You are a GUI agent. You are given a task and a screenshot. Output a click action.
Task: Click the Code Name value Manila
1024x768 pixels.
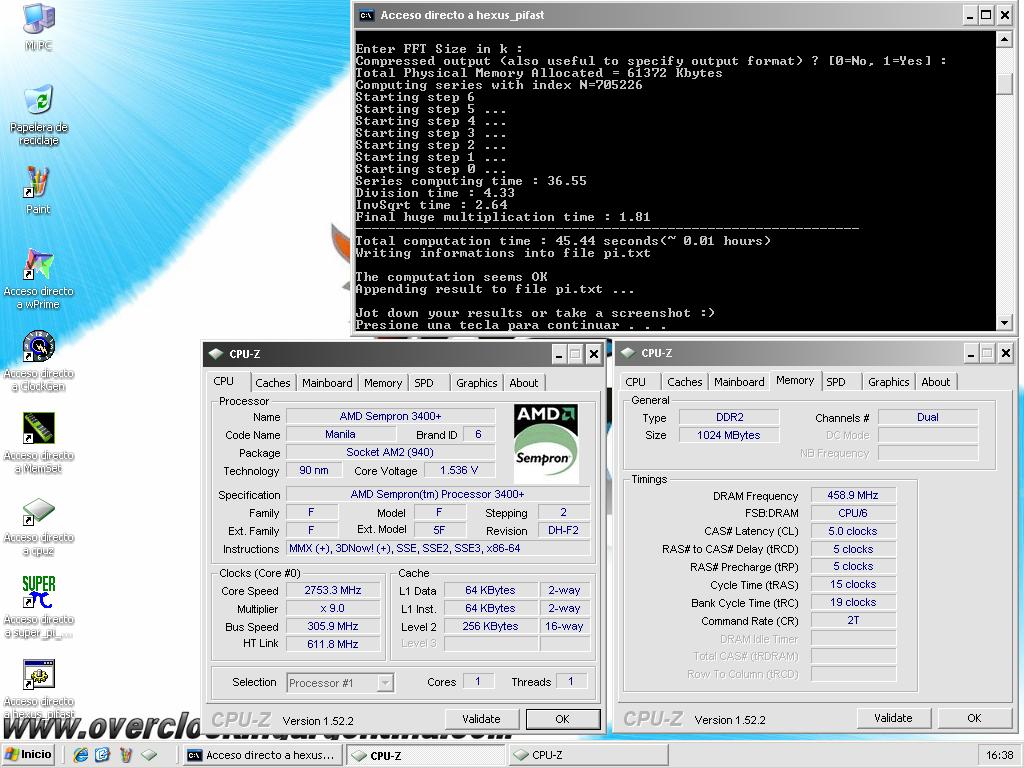point(340,434)
